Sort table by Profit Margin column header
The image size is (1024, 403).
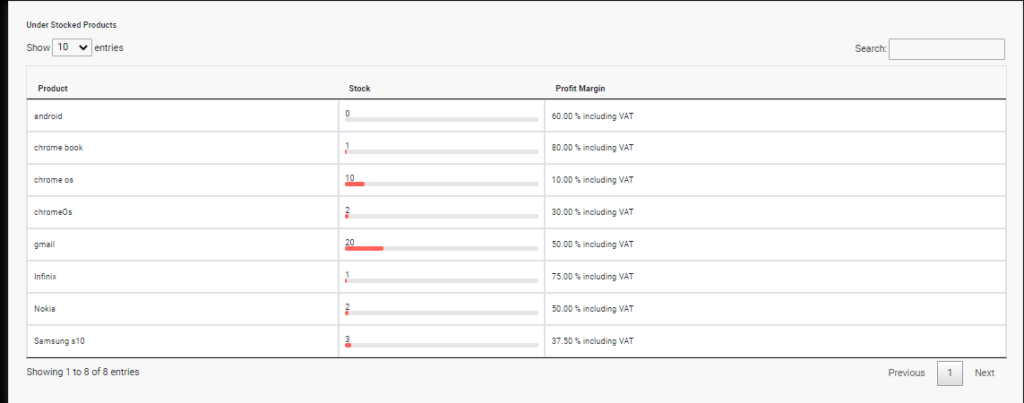580,88
